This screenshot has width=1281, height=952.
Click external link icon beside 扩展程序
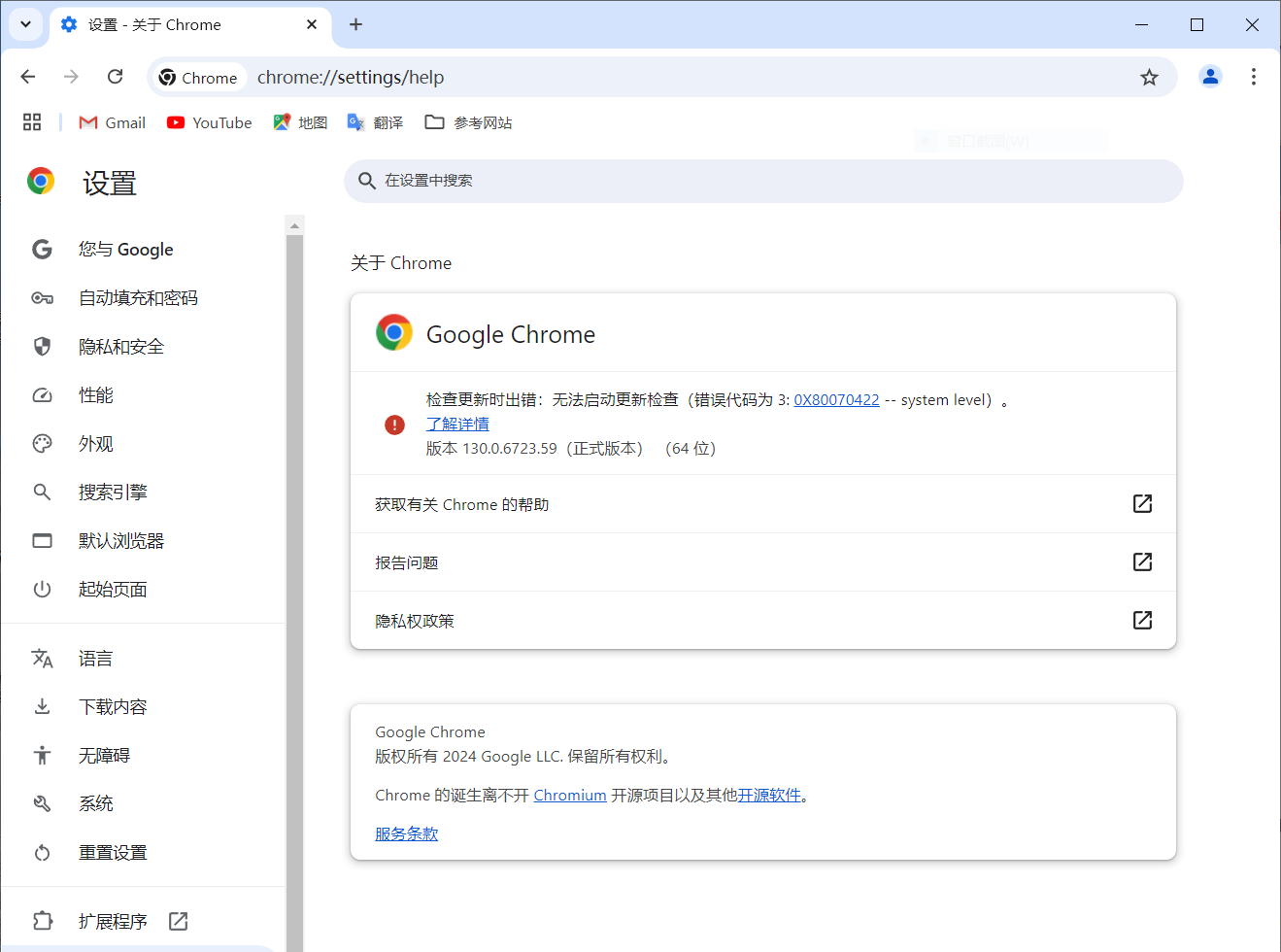(178, 921)
